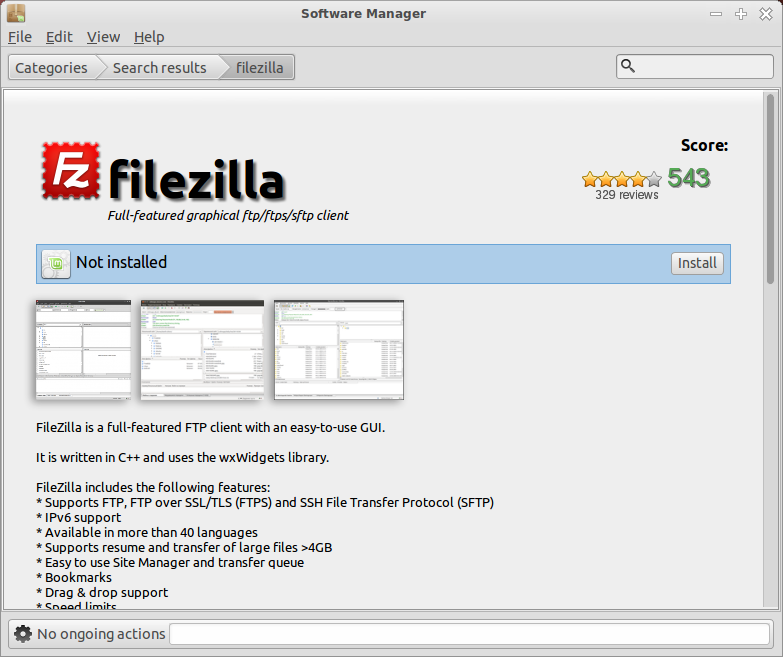Viewport: 783px width, 657px height.
Task: Click the gear icon beside No ongoing actions
Action: [x=22, y=634]
